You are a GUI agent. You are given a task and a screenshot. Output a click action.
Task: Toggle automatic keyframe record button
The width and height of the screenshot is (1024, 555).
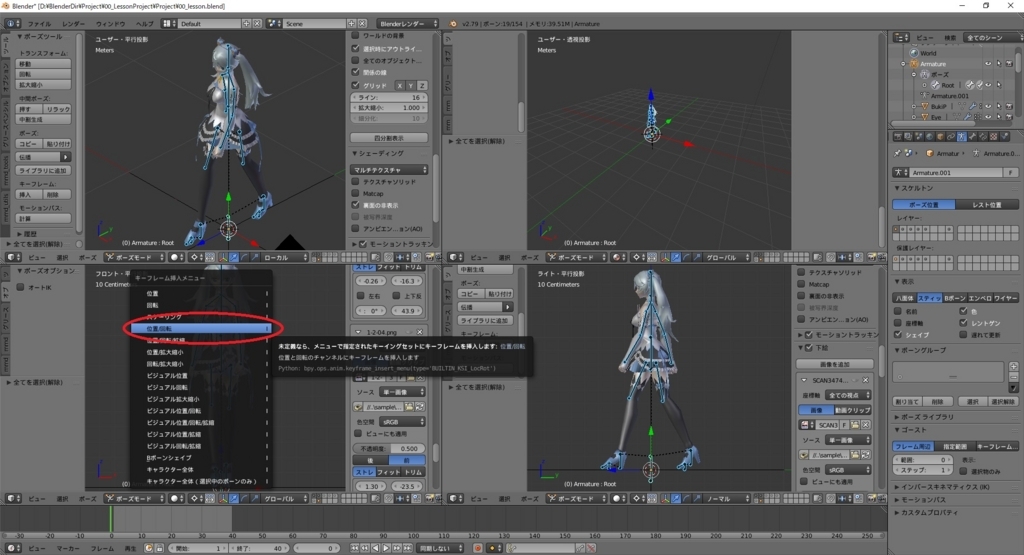477,548
